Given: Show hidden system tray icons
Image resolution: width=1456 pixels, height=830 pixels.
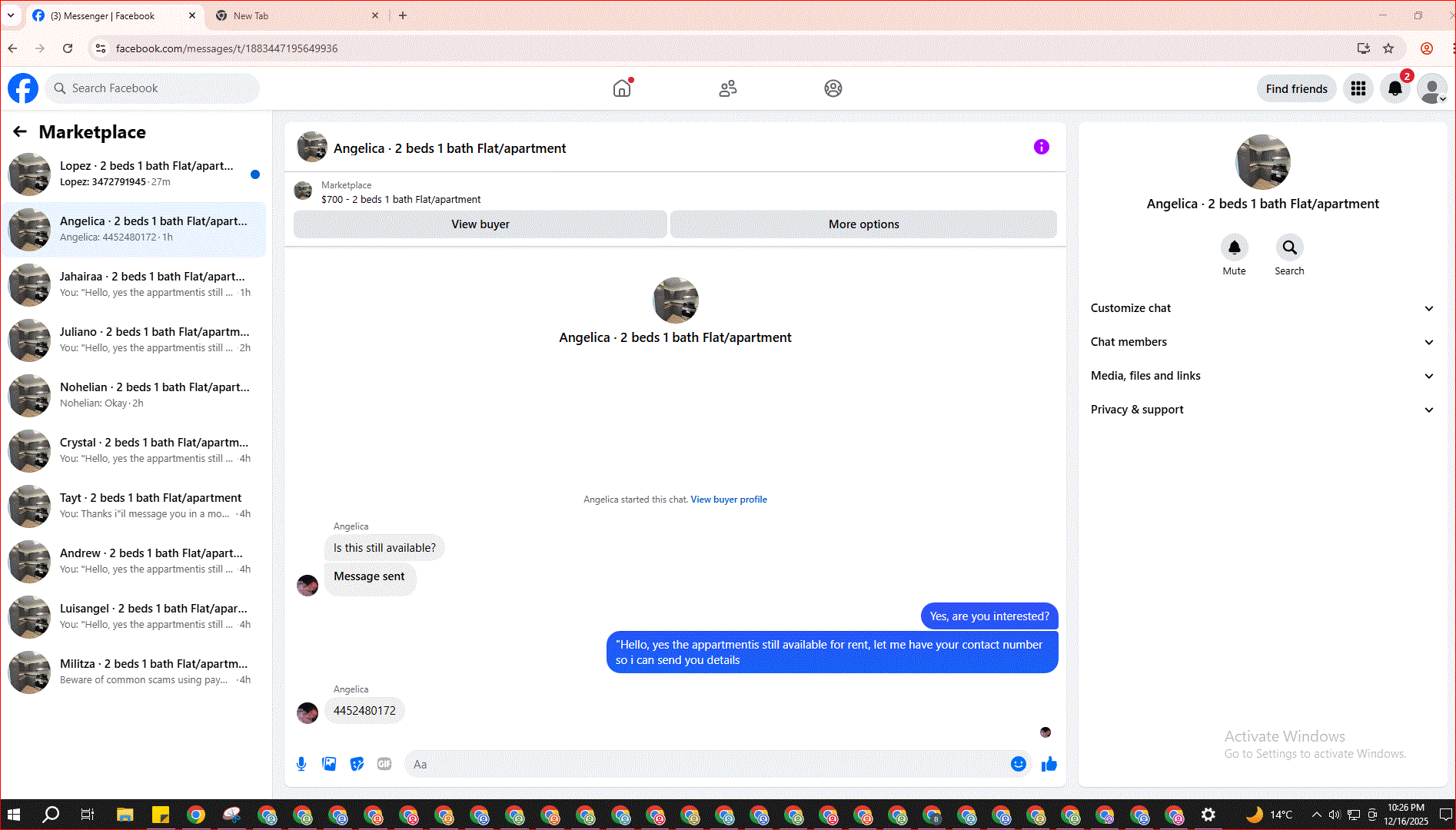Looking at the screenshot, I should click(x=1316, y=815).
